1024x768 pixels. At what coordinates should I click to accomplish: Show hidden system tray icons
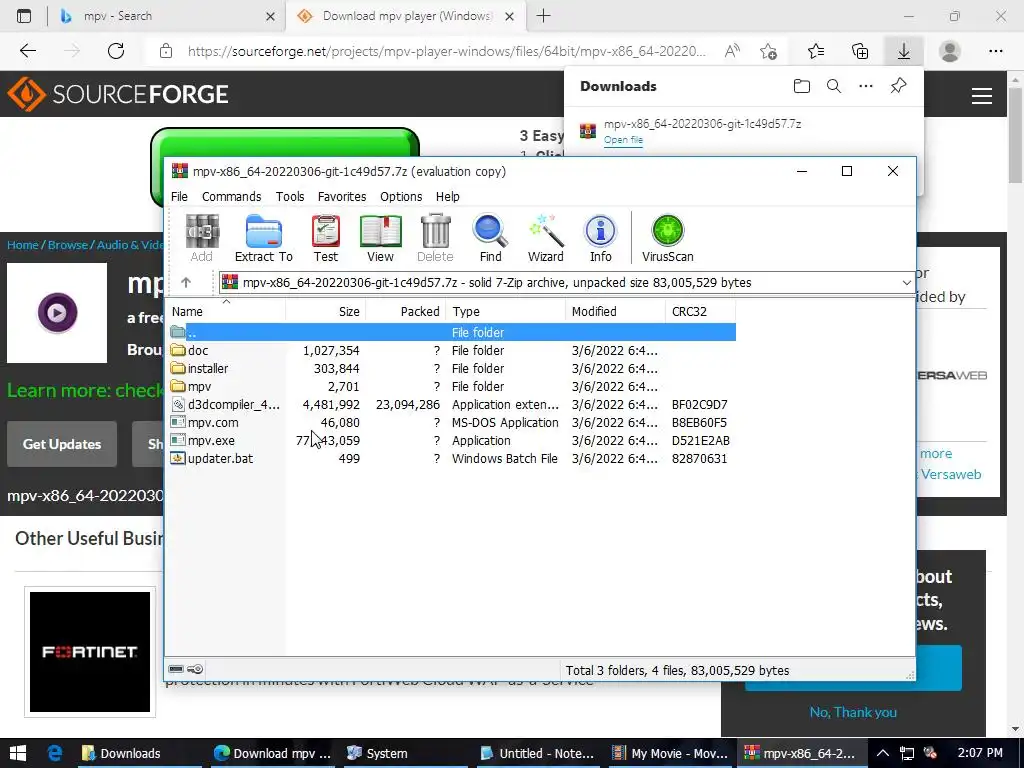(x=882, y=753)
